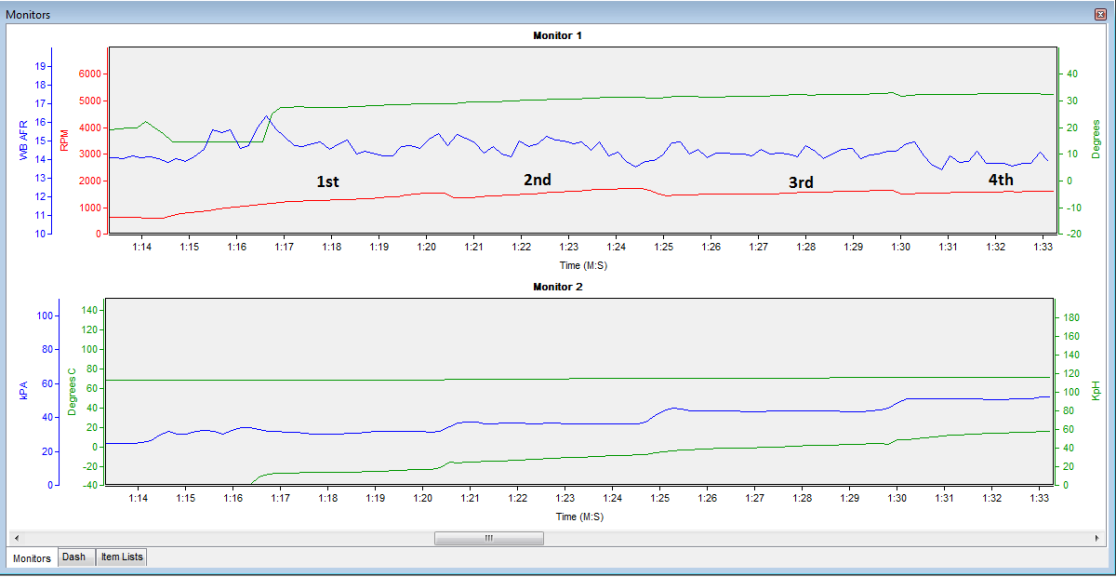Click the Degrees axis label in Monitor 1
Image resolution: width=1116 pixels, height=577 pixels.
tap(1095, 139)
